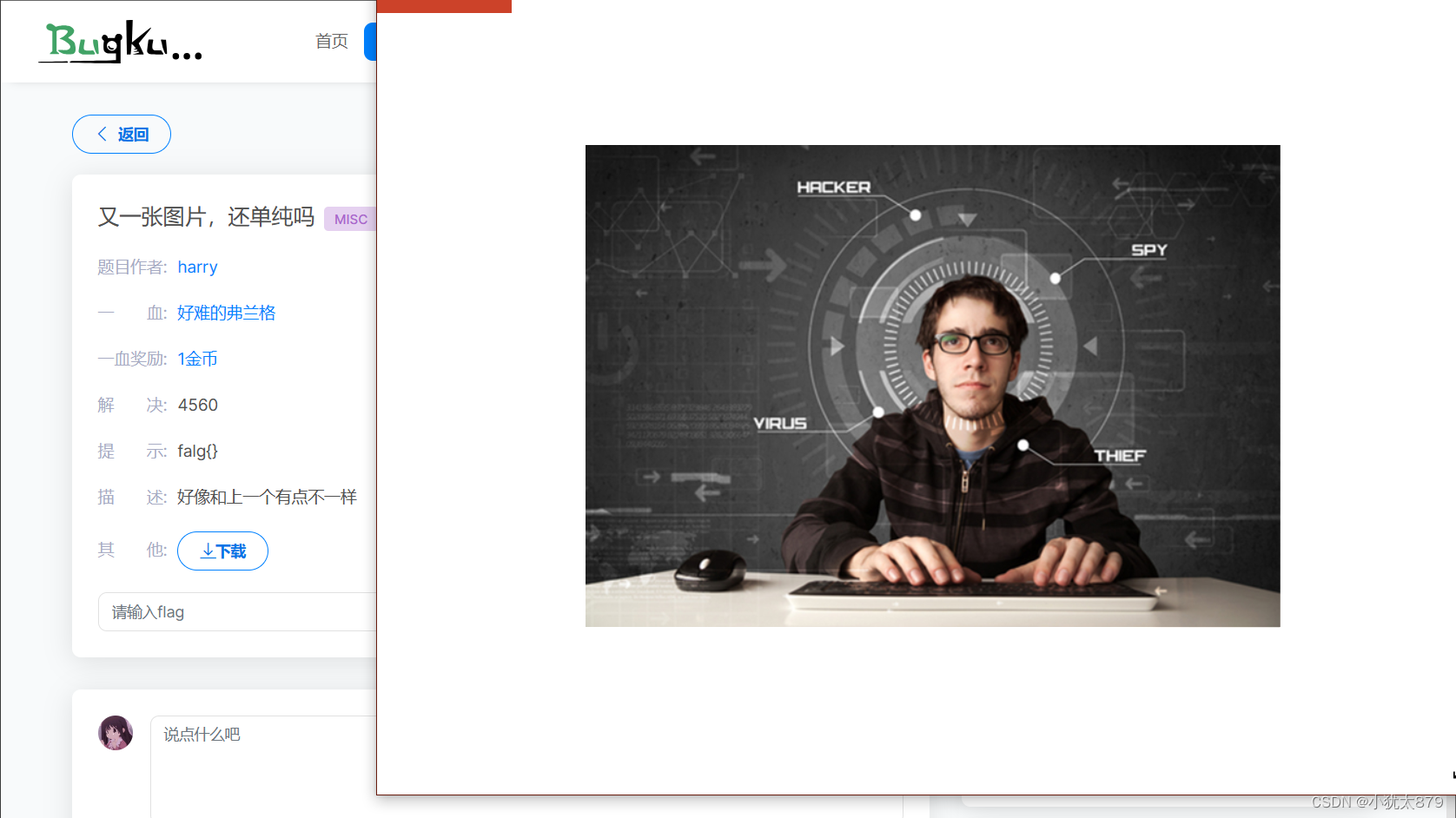The width and height of the screenshot is (1456, 818).
Task: Open the 首页 home menu item
Action: click(332, 41)
